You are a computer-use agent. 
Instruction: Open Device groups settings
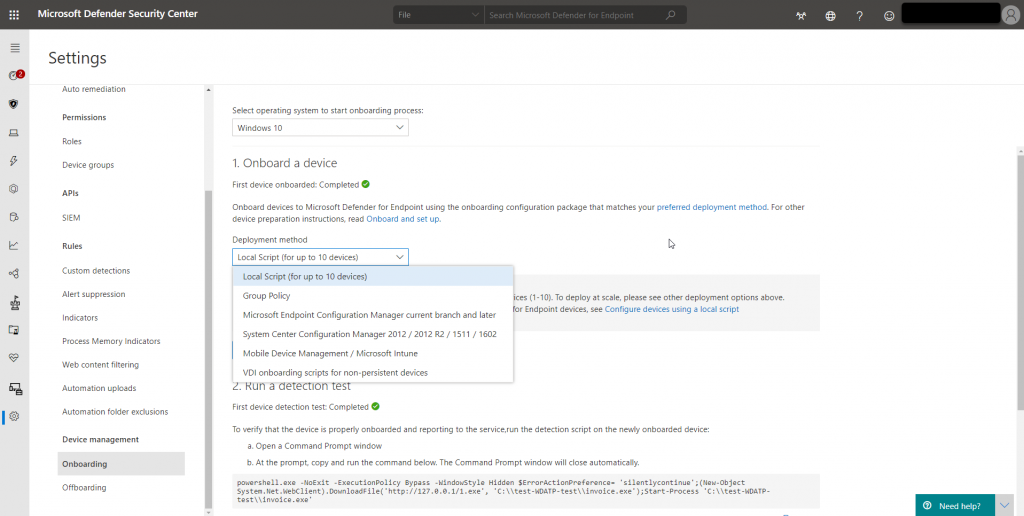pos(88,165)
